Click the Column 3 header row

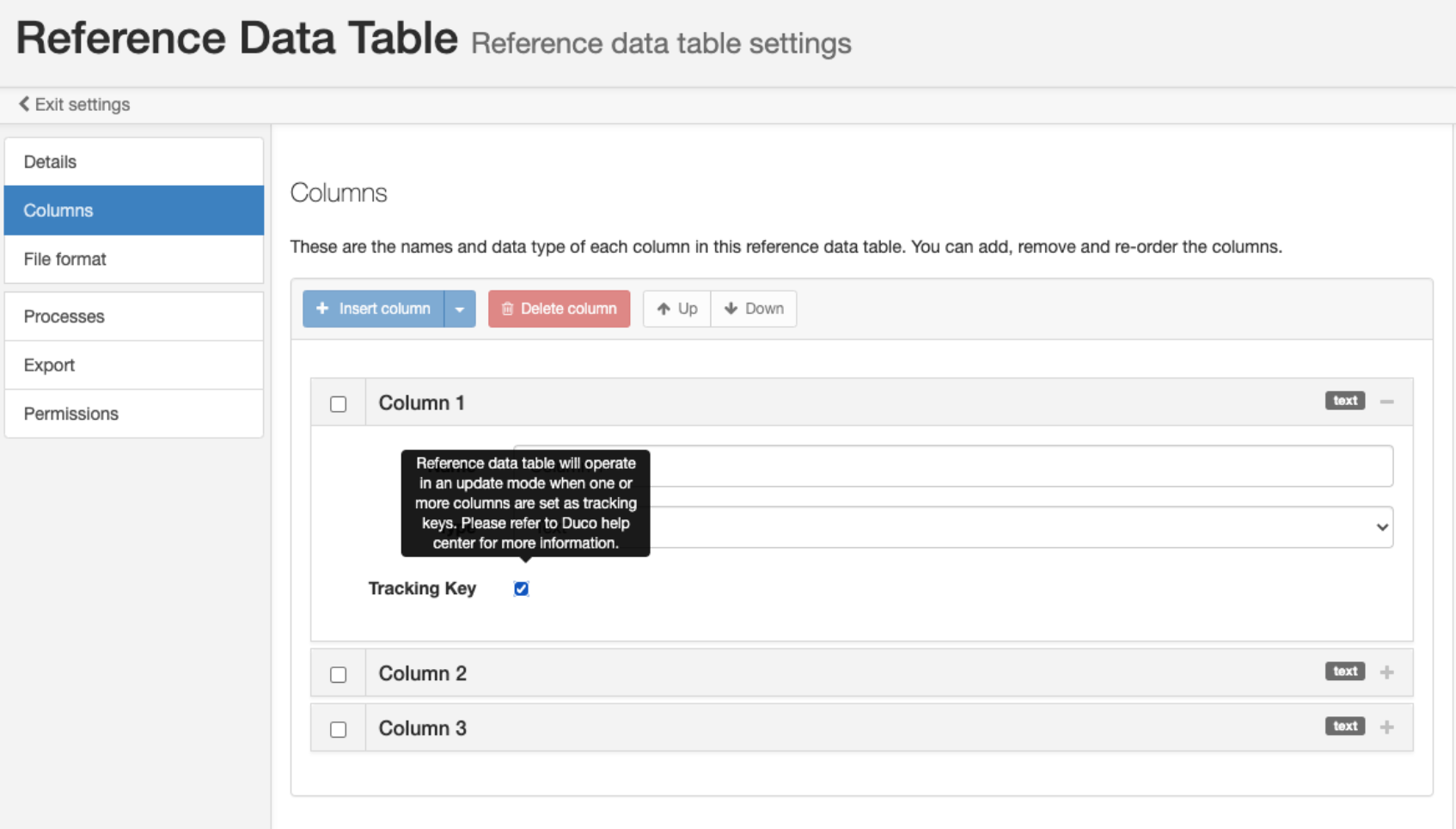click(861, 728)
